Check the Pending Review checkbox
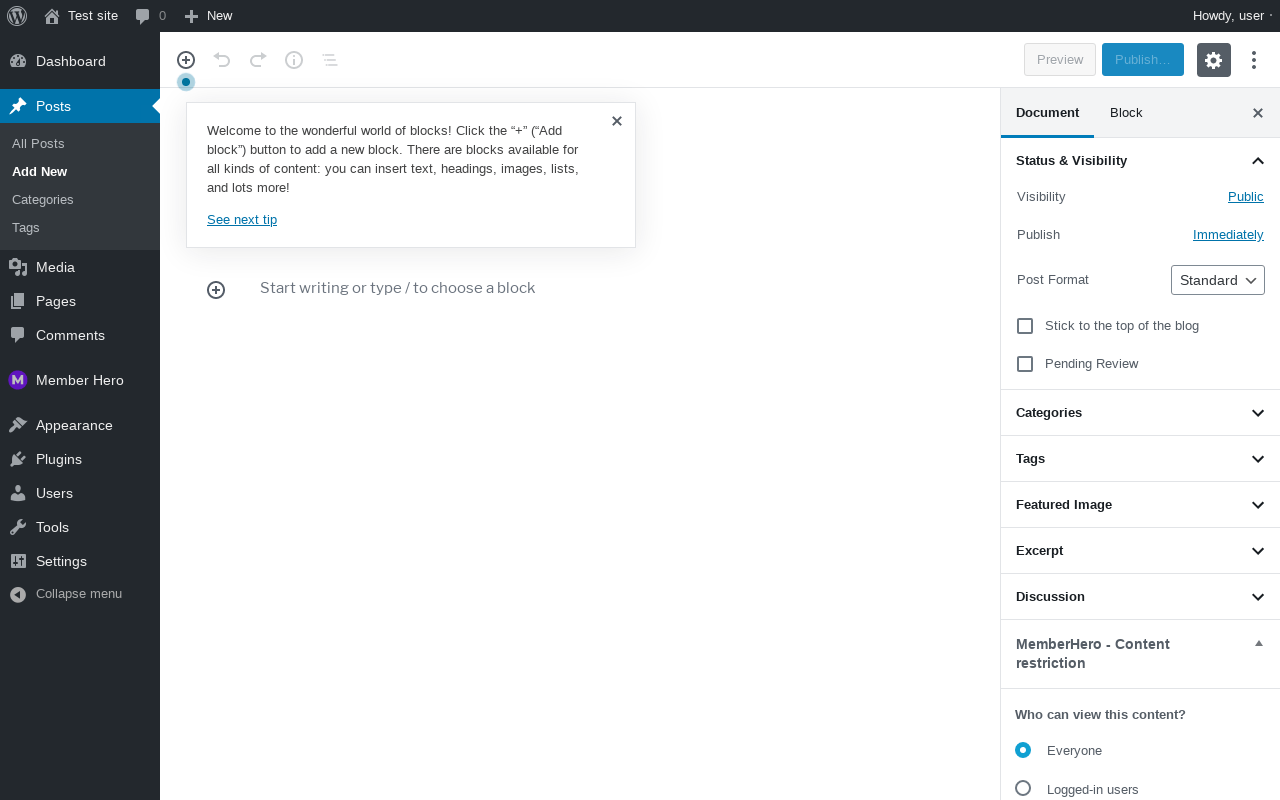Viewport: 1280px width, 800px height. pos(1025,364)
